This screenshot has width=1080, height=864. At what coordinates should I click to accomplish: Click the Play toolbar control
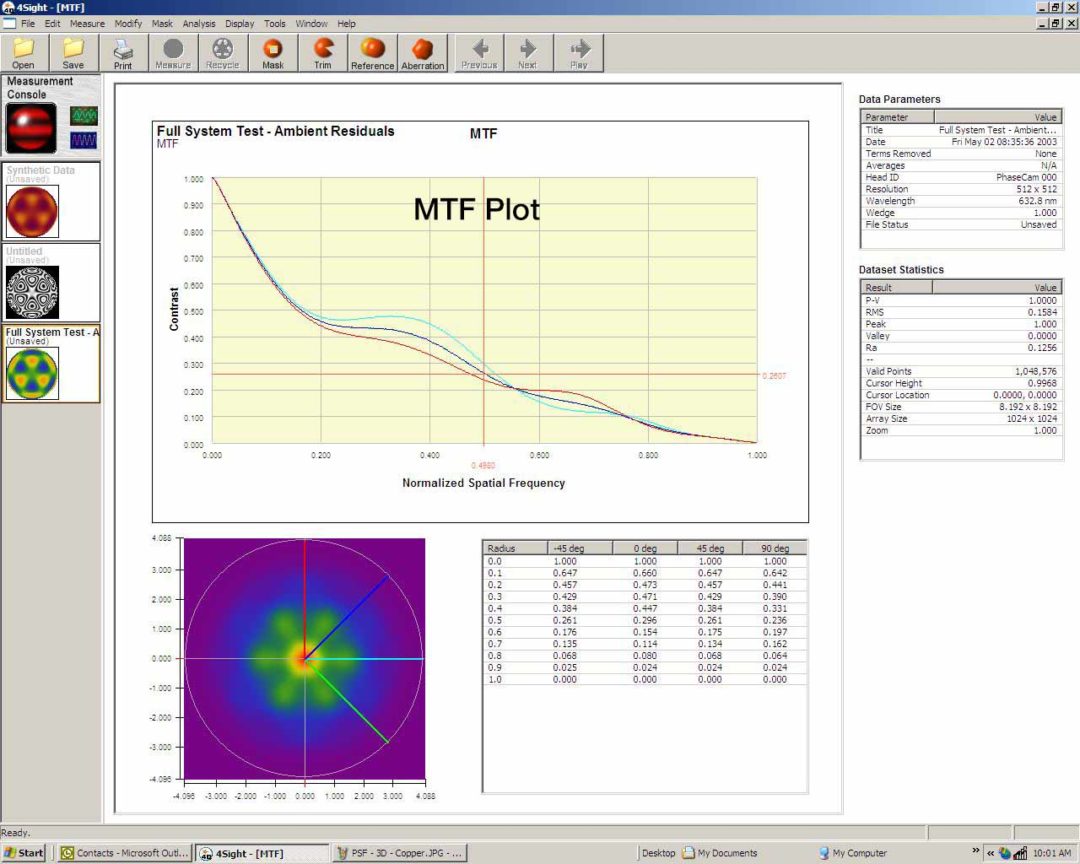click(x=579, y=52)
